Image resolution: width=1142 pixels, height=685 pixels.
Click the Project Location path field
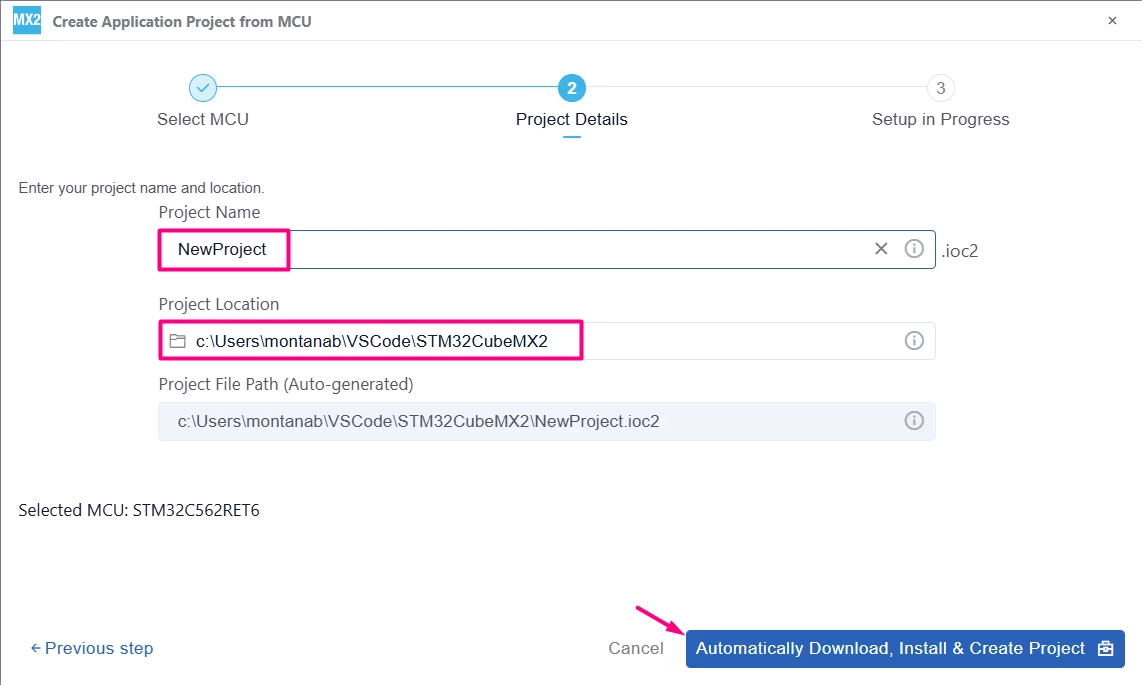coord(546,341)
